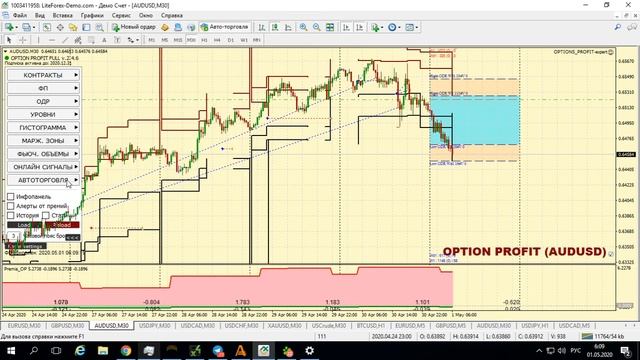Screen dimensions: 640x360
Task: Click the number field showing 3
Action: [13, 236]
